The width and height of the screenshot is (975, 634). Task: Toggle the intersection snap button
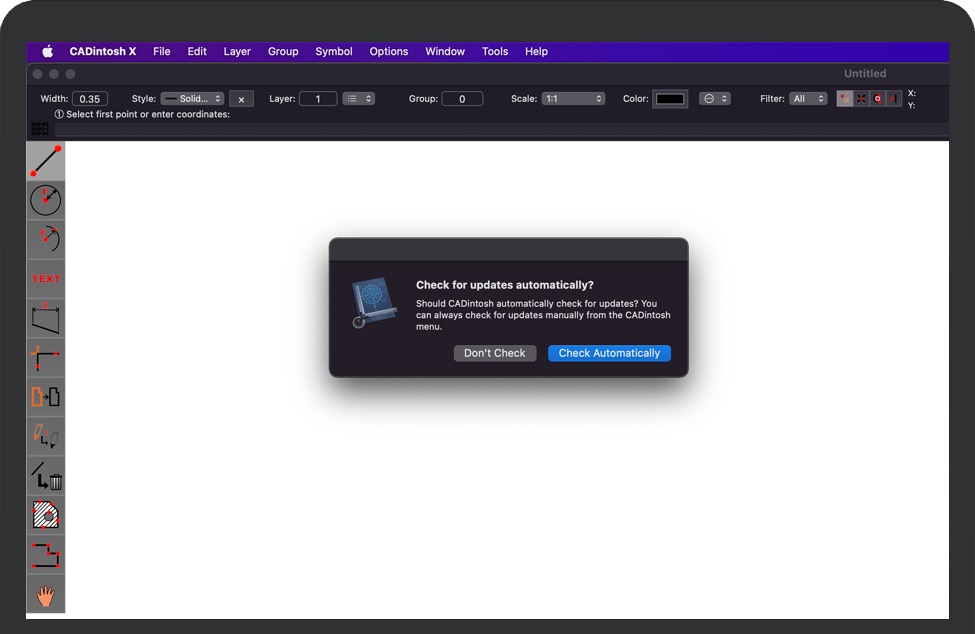[x=861, y=99]
